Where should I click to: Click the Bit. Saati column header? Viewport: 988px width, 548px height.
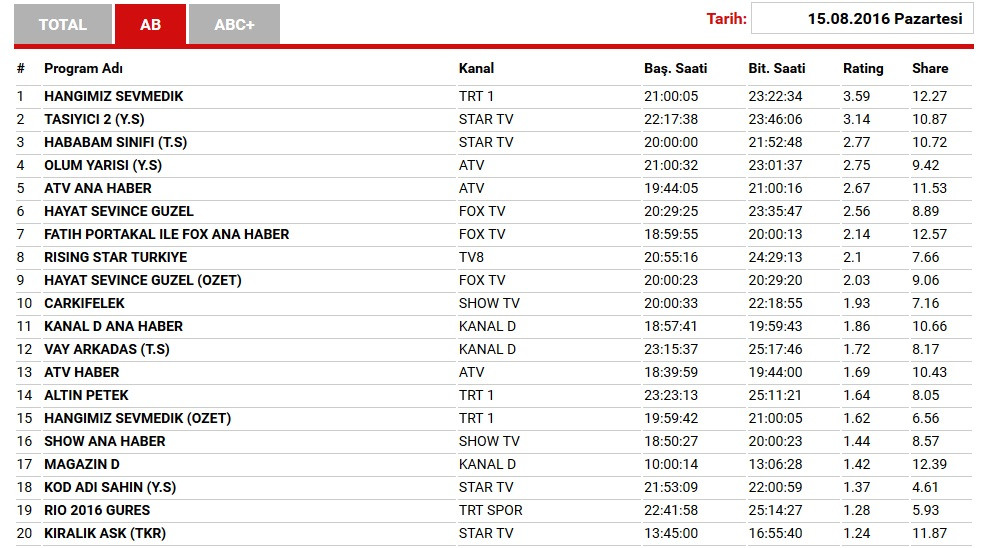click(777, 68)
